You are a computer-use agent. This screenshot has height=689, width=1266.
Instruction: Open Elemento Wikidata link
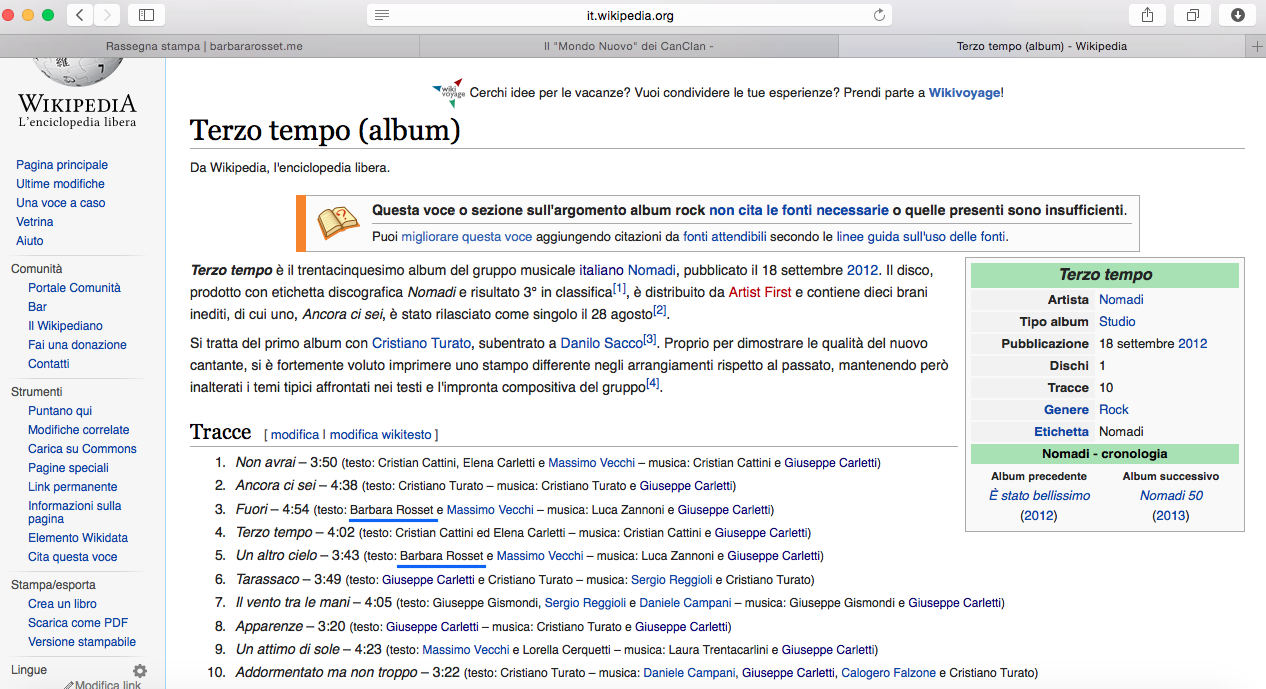78,538
